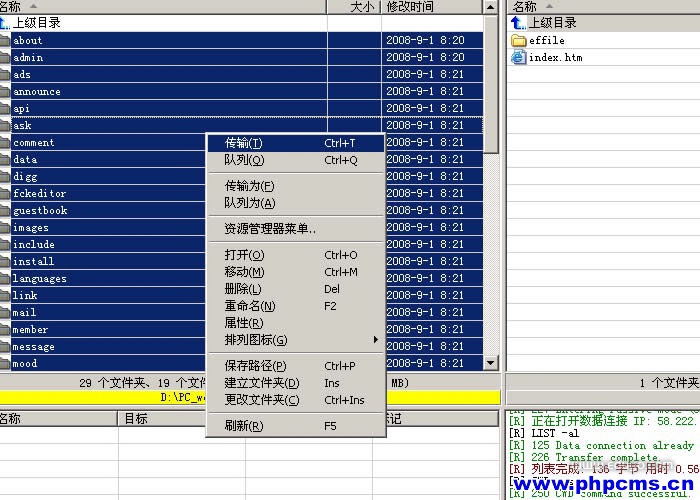Viewport: 700px width, 500px height.
Task: Go up via left pane 上级目录 icon
Action: [5, 23]
